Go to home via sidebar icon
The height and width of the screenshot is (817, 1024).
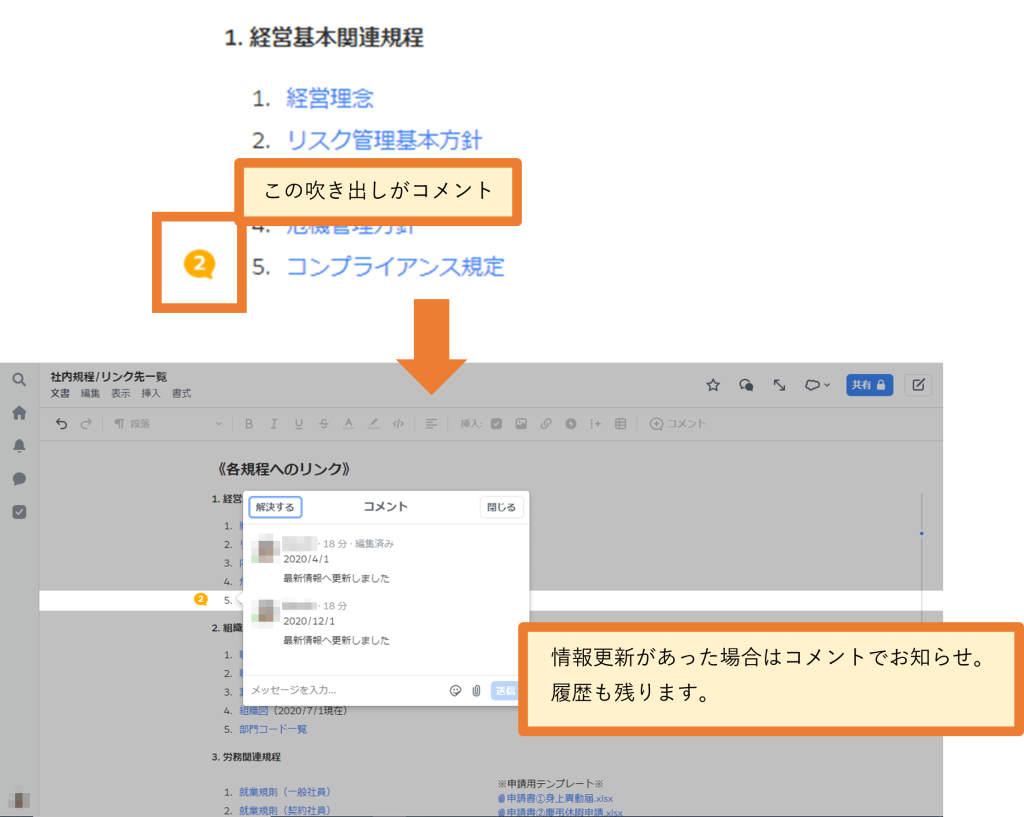click(x=19, y=413)
